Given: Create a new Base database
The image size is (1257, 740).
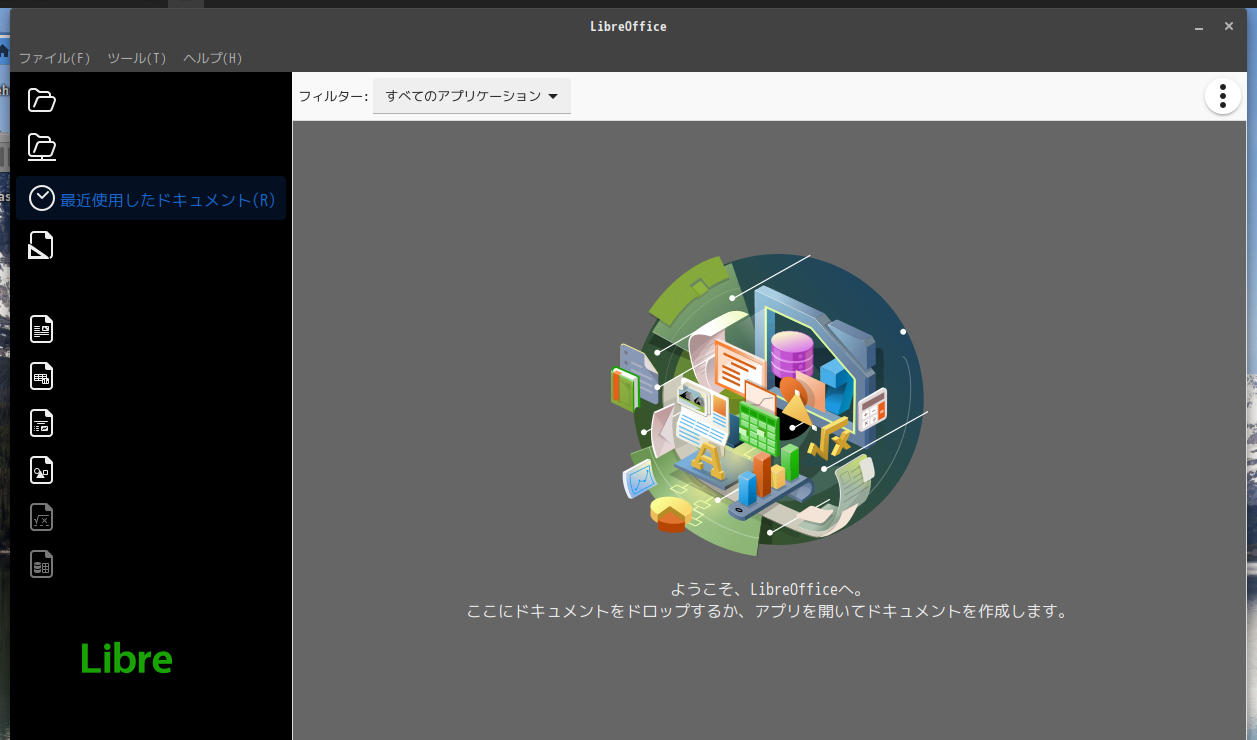Looking at the screenshot, I should (41, 564).
